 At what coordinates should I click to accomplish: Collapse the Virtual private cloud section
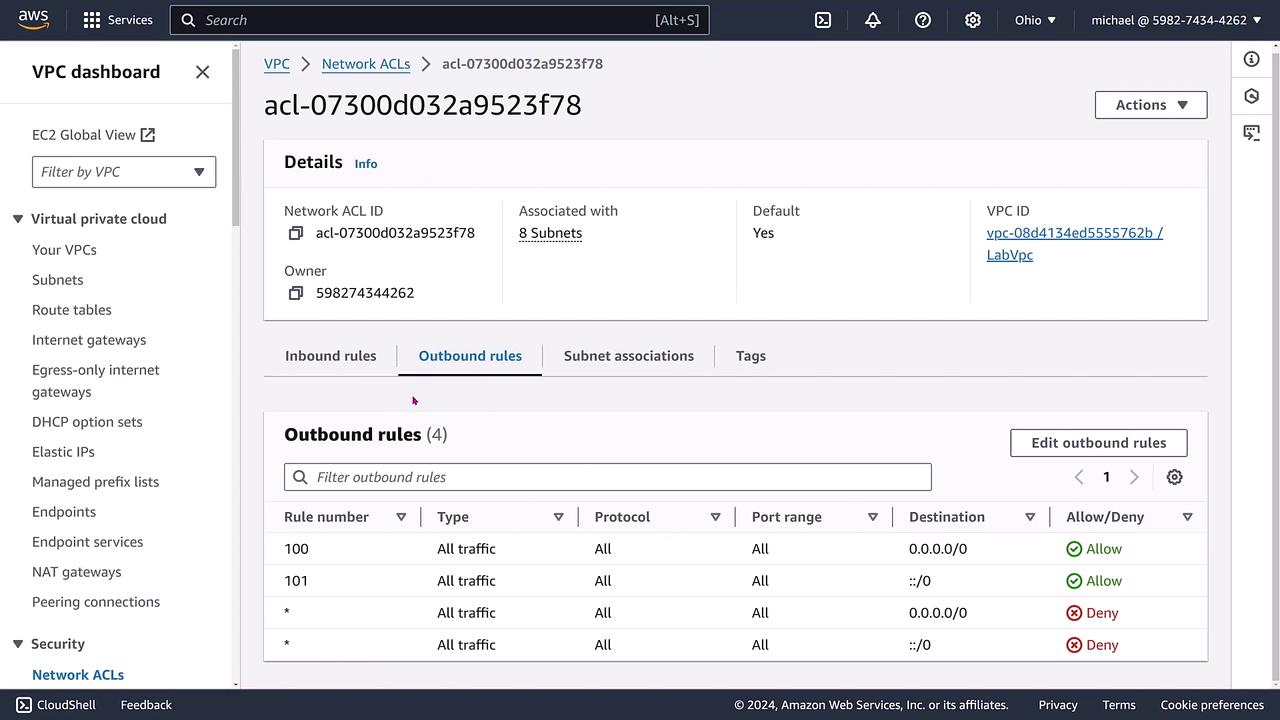[18, 219]
